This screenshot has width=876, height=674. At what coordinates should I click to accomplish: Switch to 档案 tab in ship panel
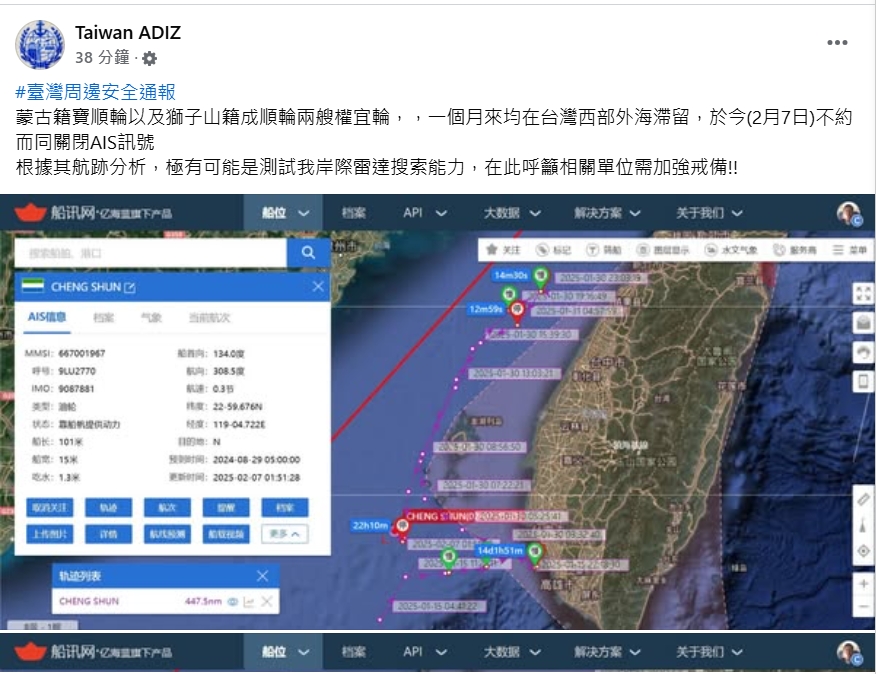(x=103, y=318)
